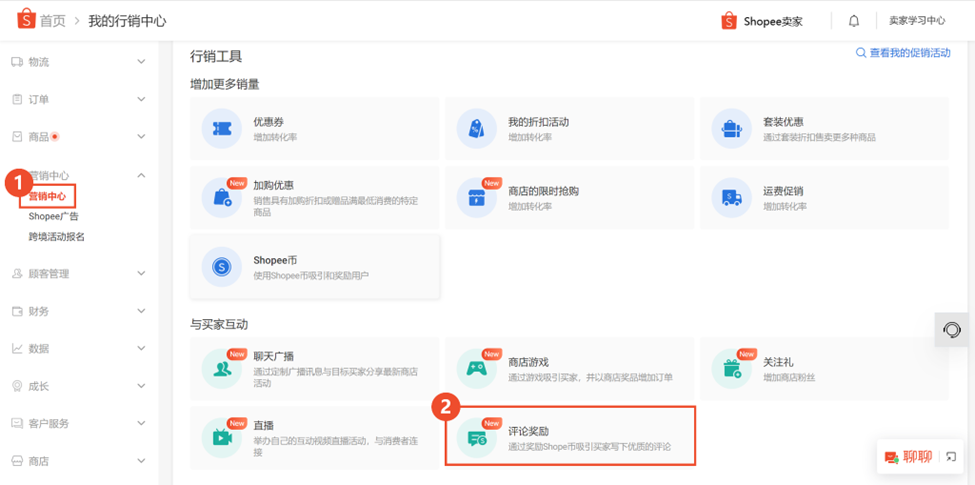Click the headset customer support icon
This screenshot has height=485, width=975.
coord(952,330)
